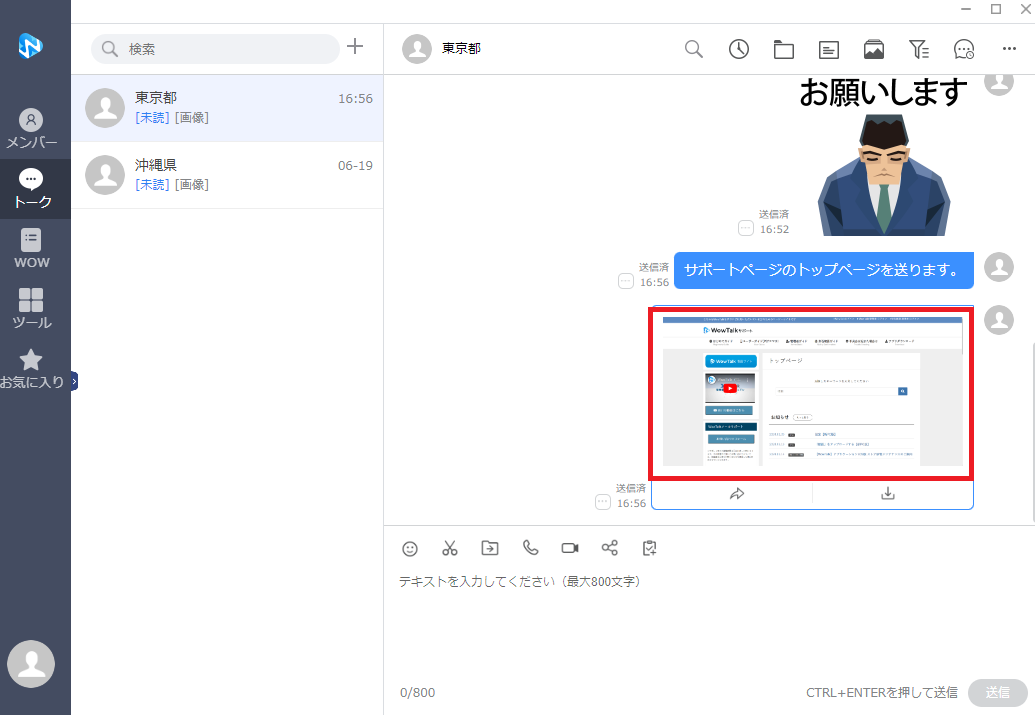The width and height of the screenshot is (1035, 715).
Task: Open the 沖縄県 conversation
Action: coord(227,174)
